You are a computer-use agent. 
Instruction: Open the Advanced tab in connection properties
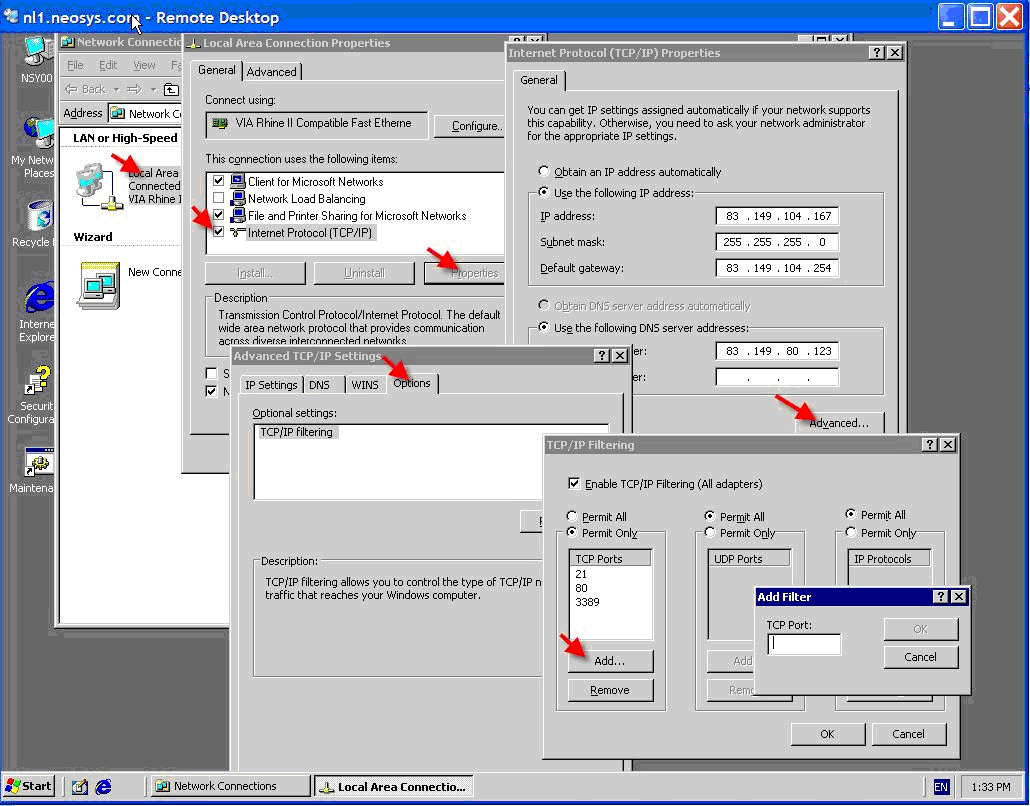(271, 72)
